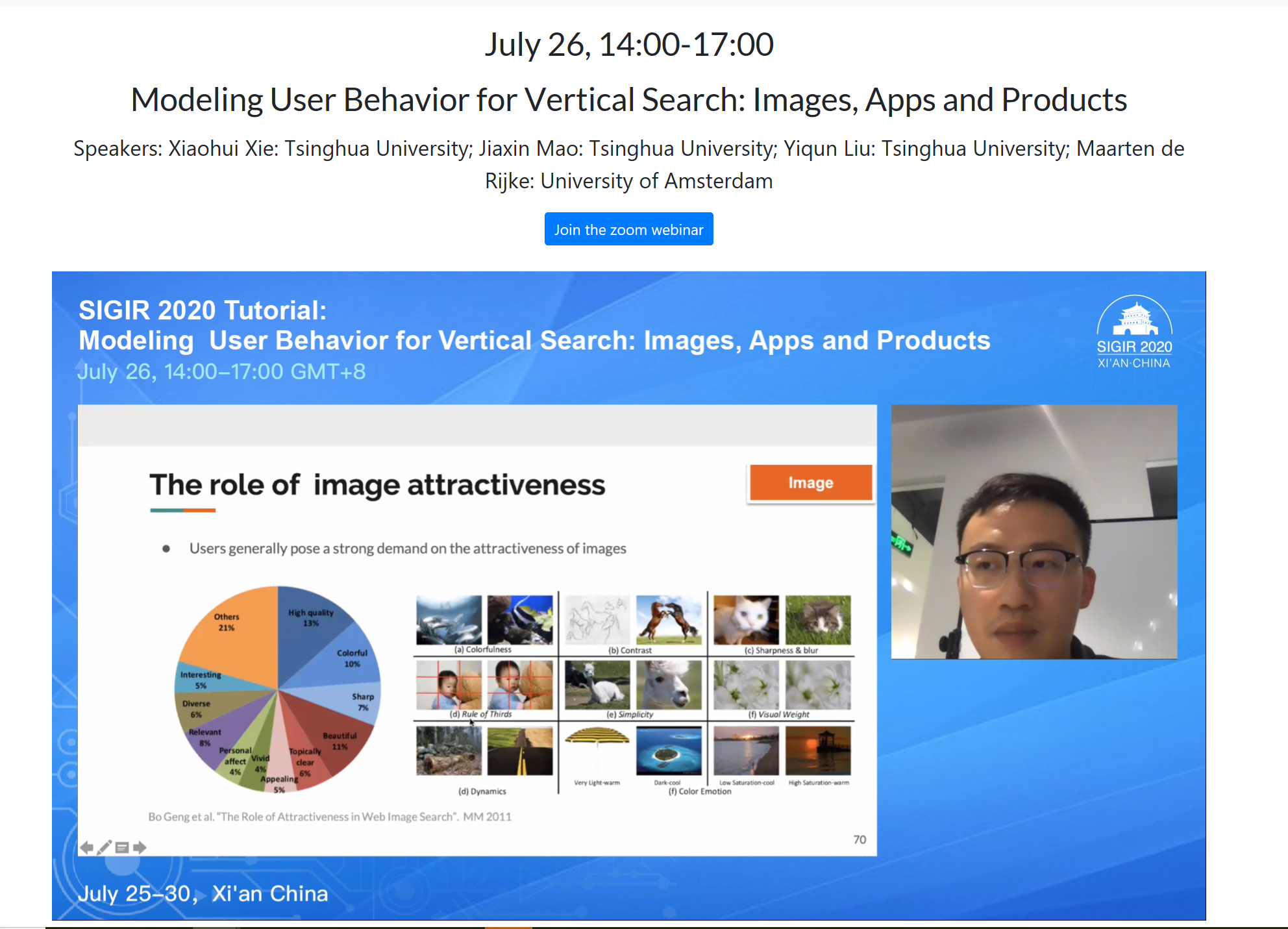Click the Simplicity alpaca images
Screen dimensions: 1288x929
click(633, 685)
